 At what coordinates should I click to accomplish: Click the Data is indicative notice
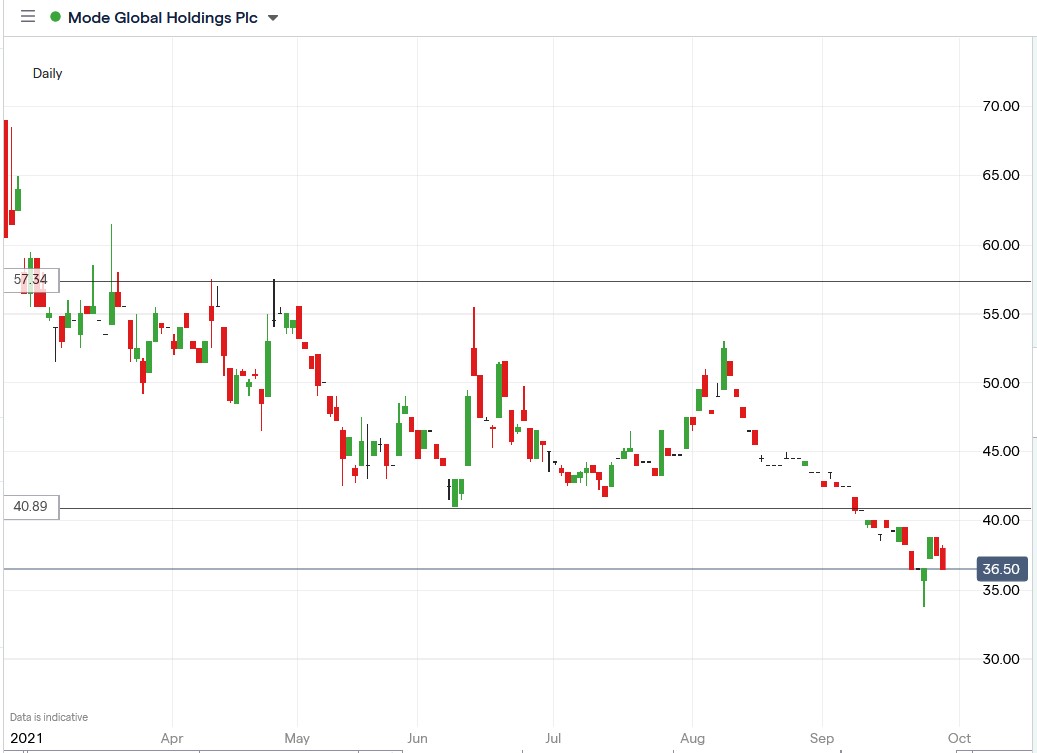(x=48, y=717)
